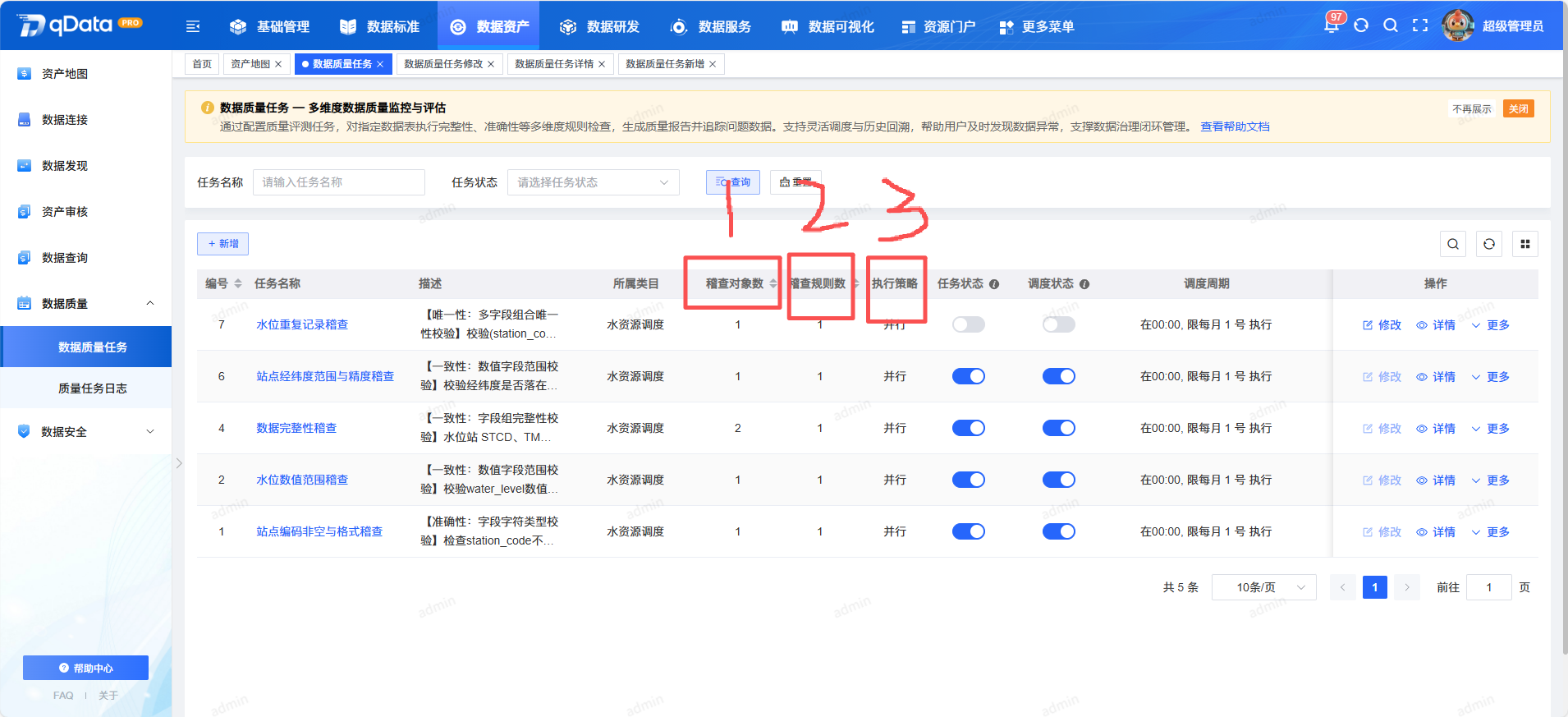Toggle task status for 数据完整性稽查
The height and width of the screenshot is (717, 1568).
point(969,428)
